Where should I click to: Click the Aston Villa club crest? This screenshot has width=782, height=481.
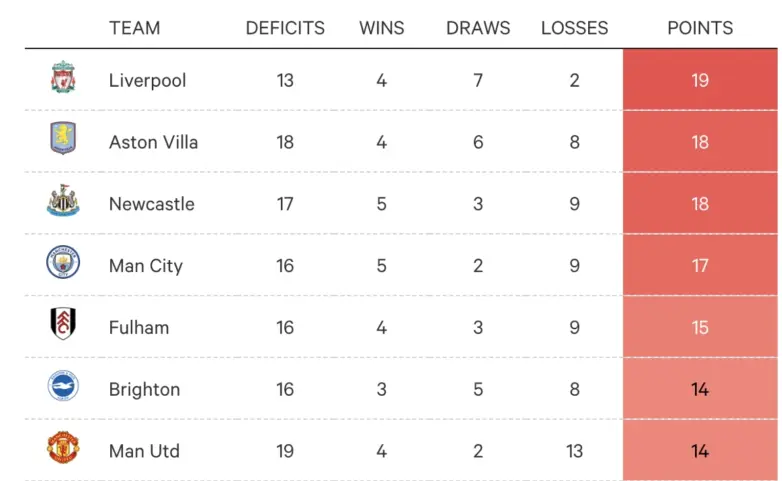click(x=63, y=139)
